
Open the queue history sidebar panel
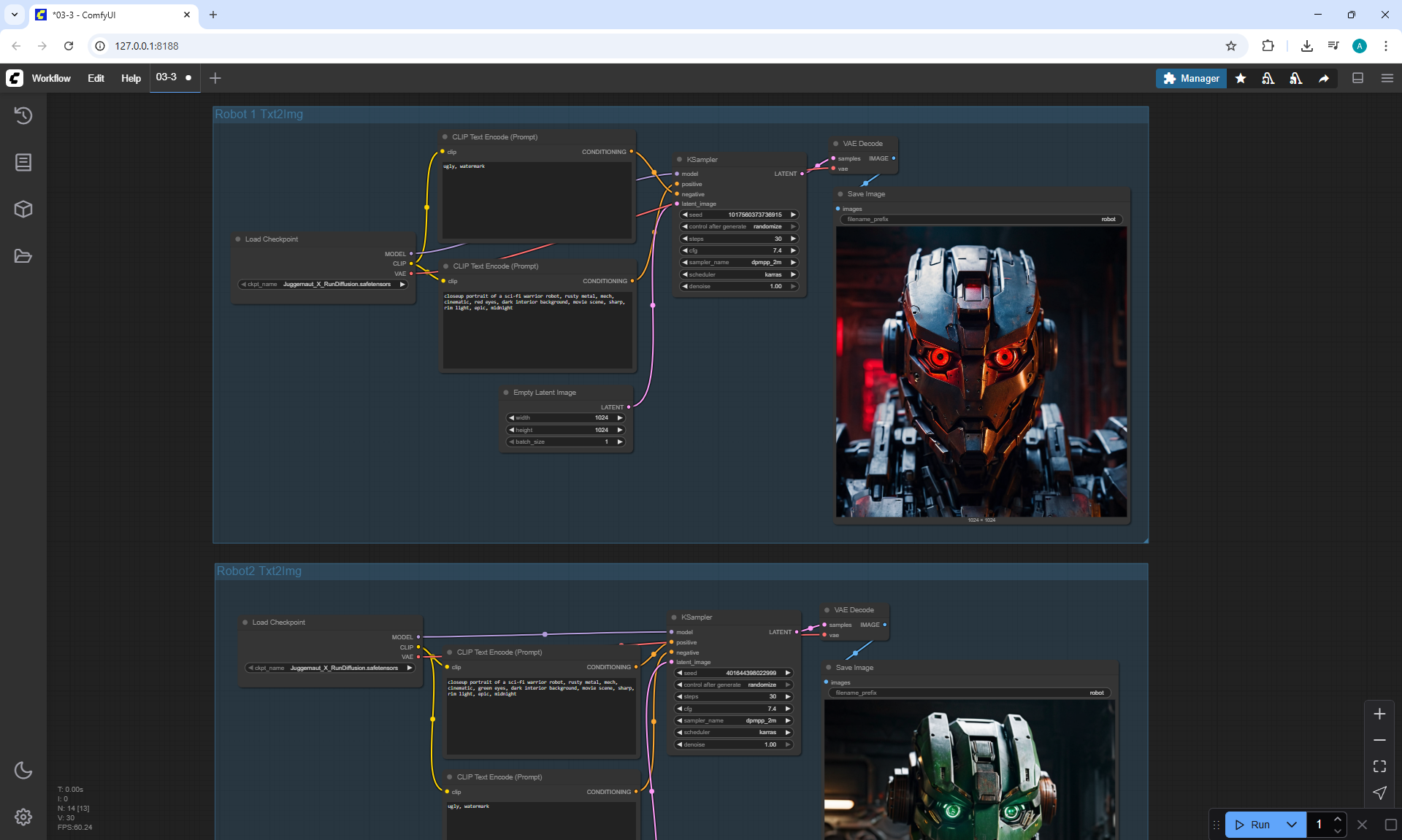coord(23,115)
